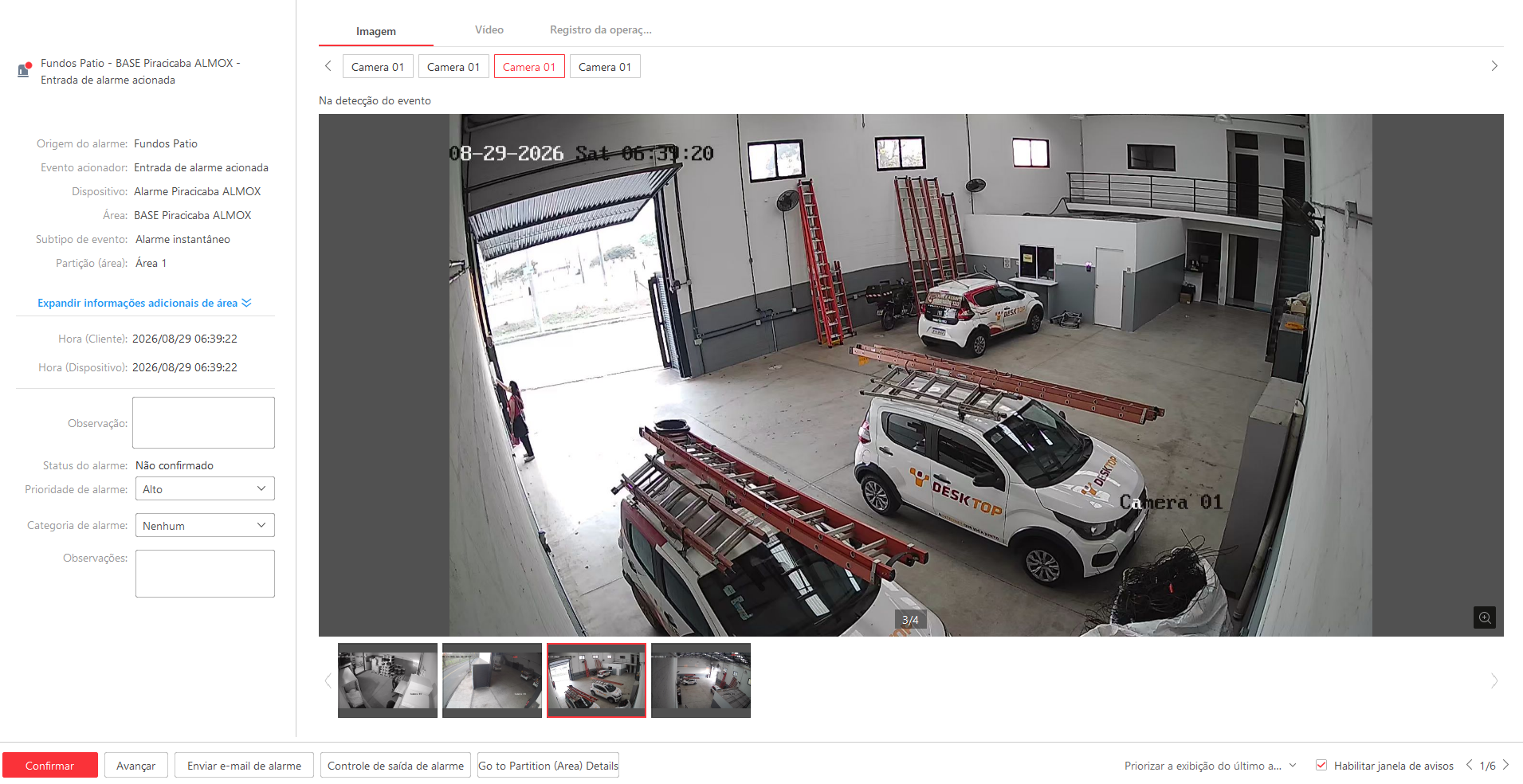Click the Observação text field
This screenshot has height=784, width=1523.
[x=203, y=422]
